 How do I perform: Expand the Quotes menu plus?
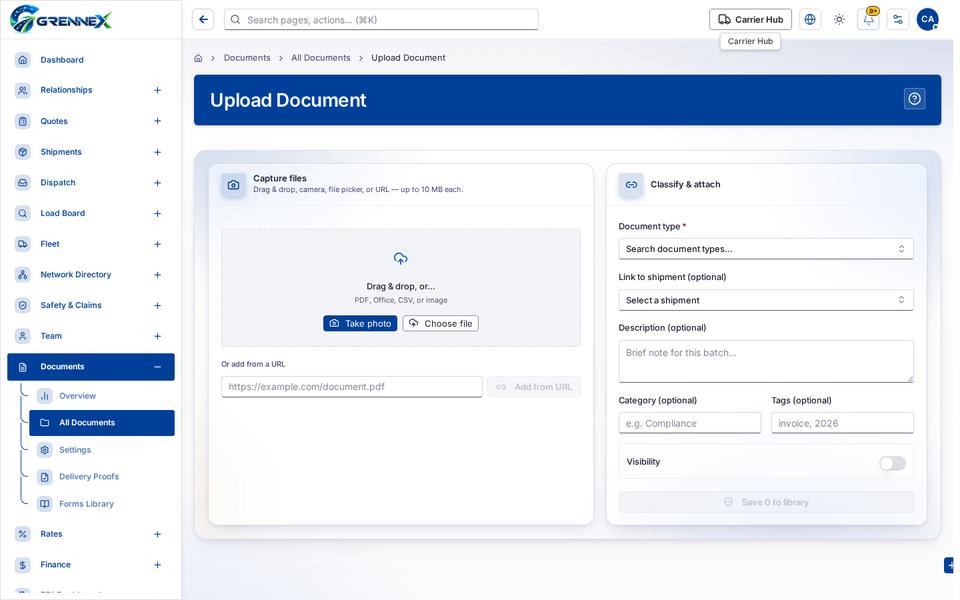[x=157, y=121]
